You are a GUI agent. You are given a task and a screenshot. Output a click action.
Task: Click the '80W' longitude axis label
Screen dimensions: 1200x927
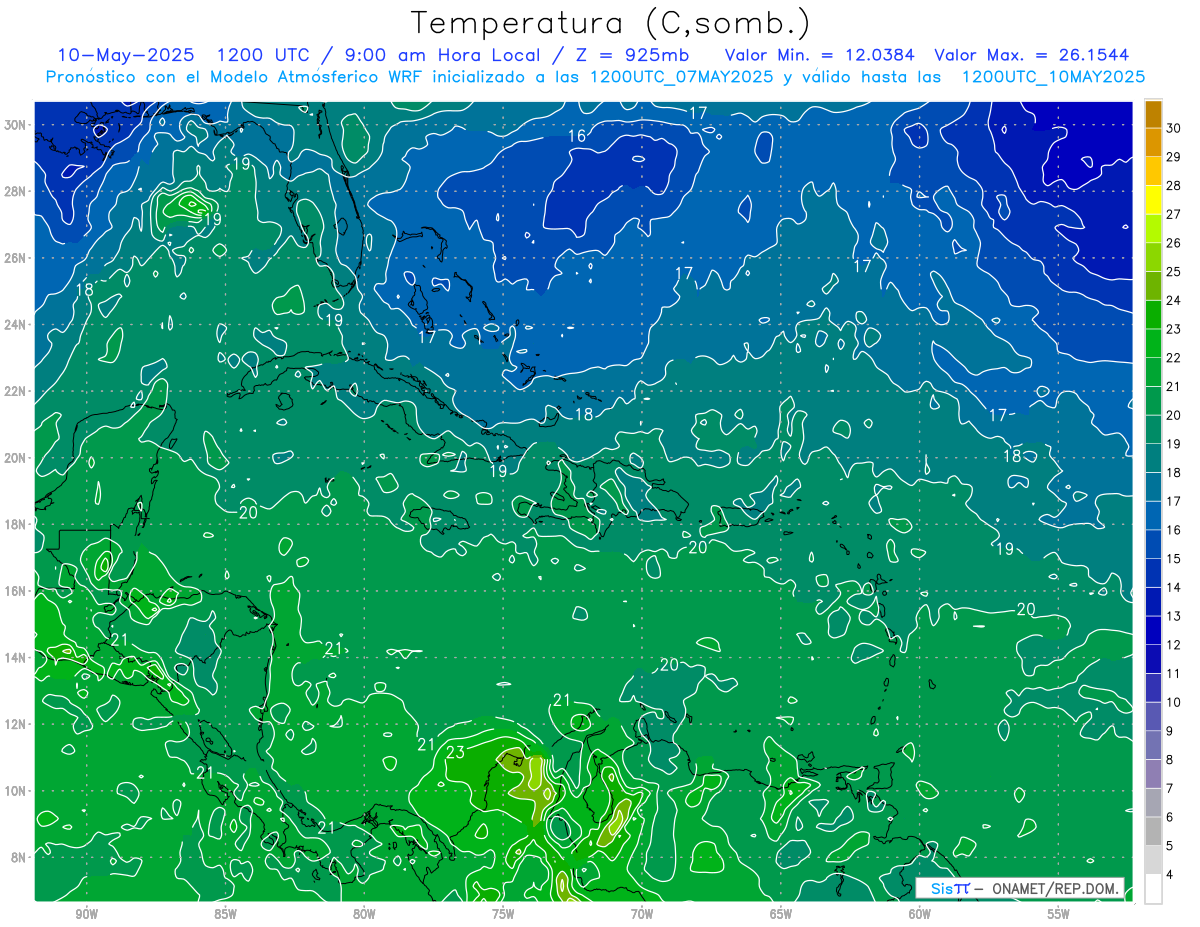(364, 914)
